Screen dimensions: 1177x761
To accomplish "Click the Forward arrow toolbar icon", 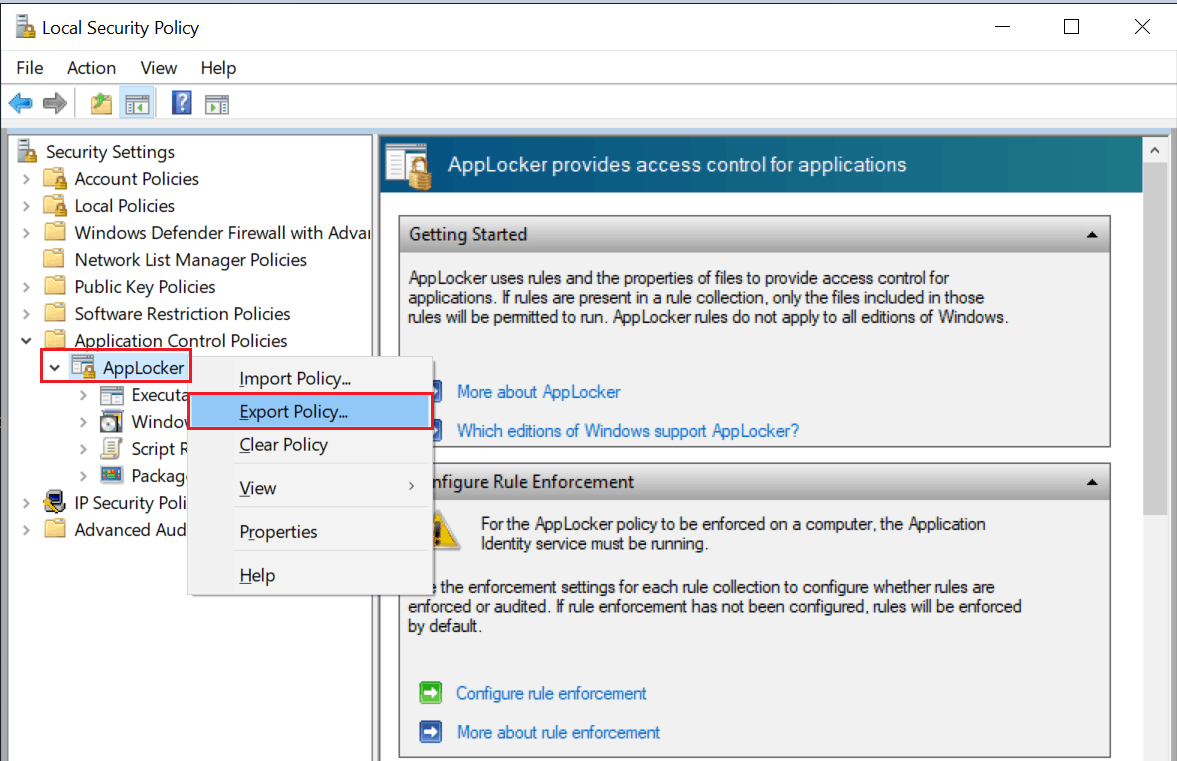I will point(55,103).
